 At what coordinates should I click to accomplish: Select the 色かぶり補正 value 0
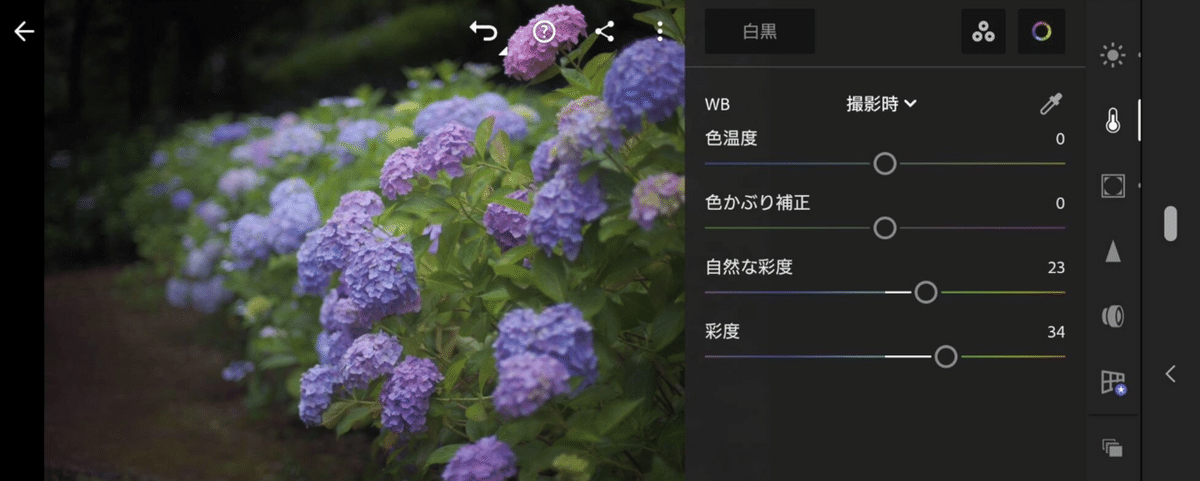[1060, 203]
